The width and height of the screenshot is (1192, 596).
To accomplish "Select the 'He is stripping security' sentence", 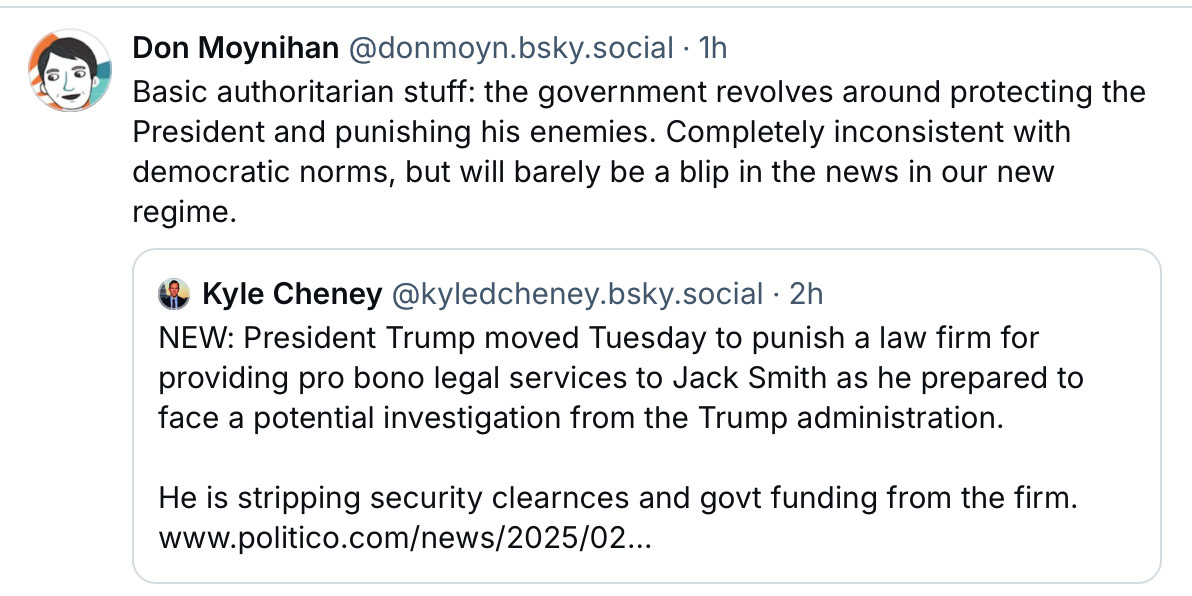I will (617, 498).
